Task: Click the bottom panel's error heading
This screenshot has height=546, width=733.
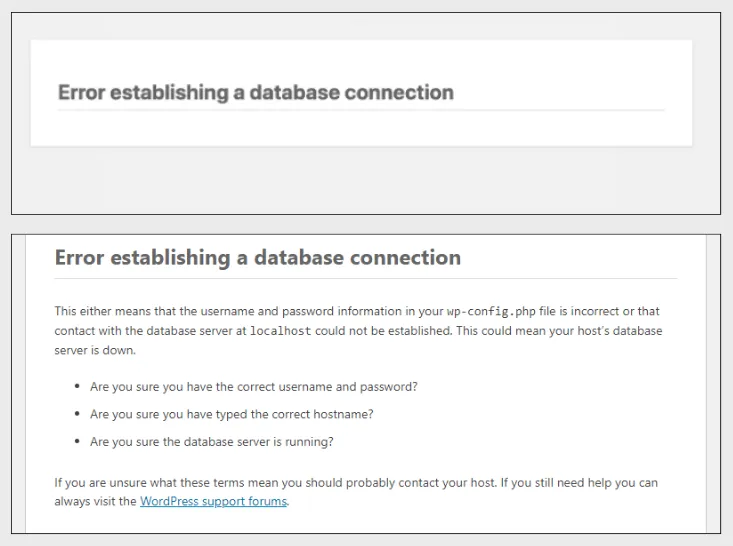Action: [258, 258]
